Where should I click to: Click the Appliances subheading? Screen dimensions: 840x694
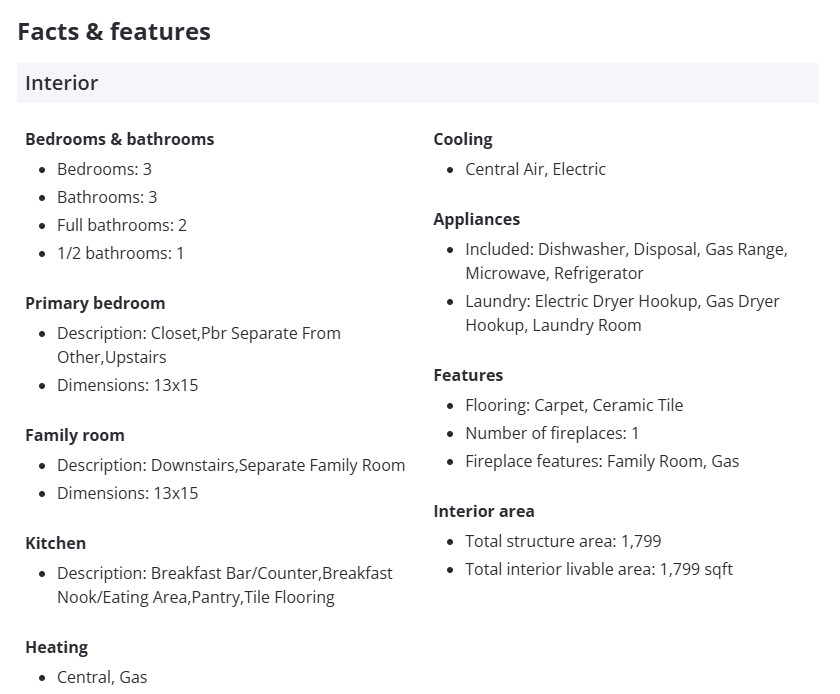(x=476, y=219)
